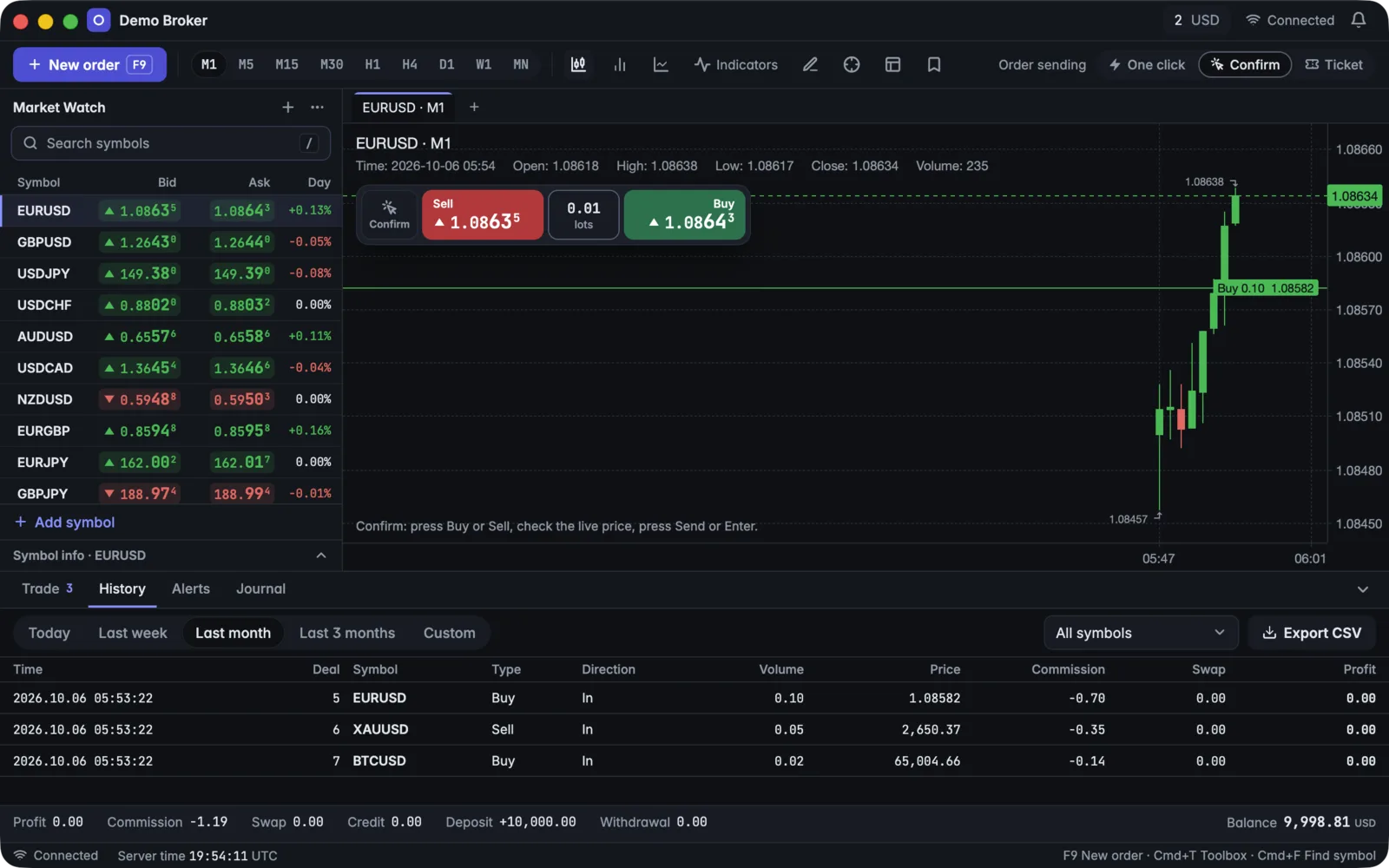The image size is (1389, 868).
Task: Filter history to Today
Action: pos(49,633)
